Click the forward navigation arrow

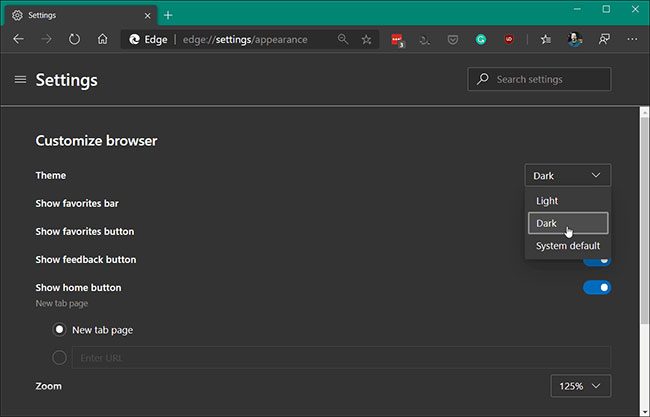46,39
